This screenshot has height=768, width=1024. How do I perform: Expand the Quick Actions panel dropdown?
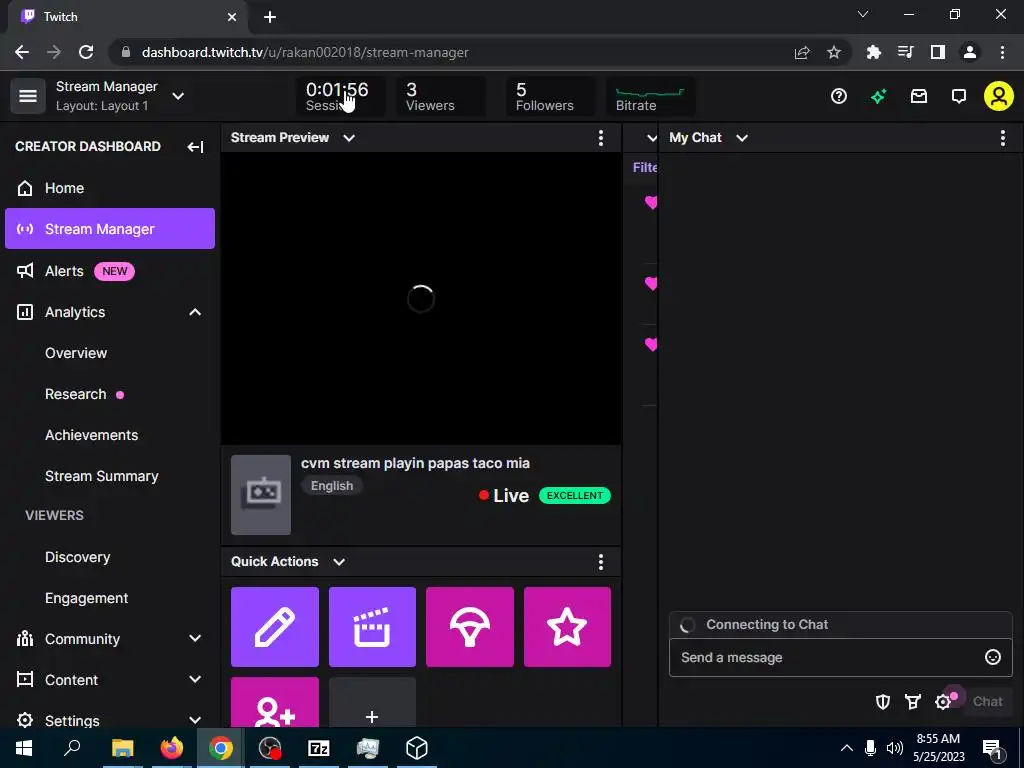click(339, 562)
